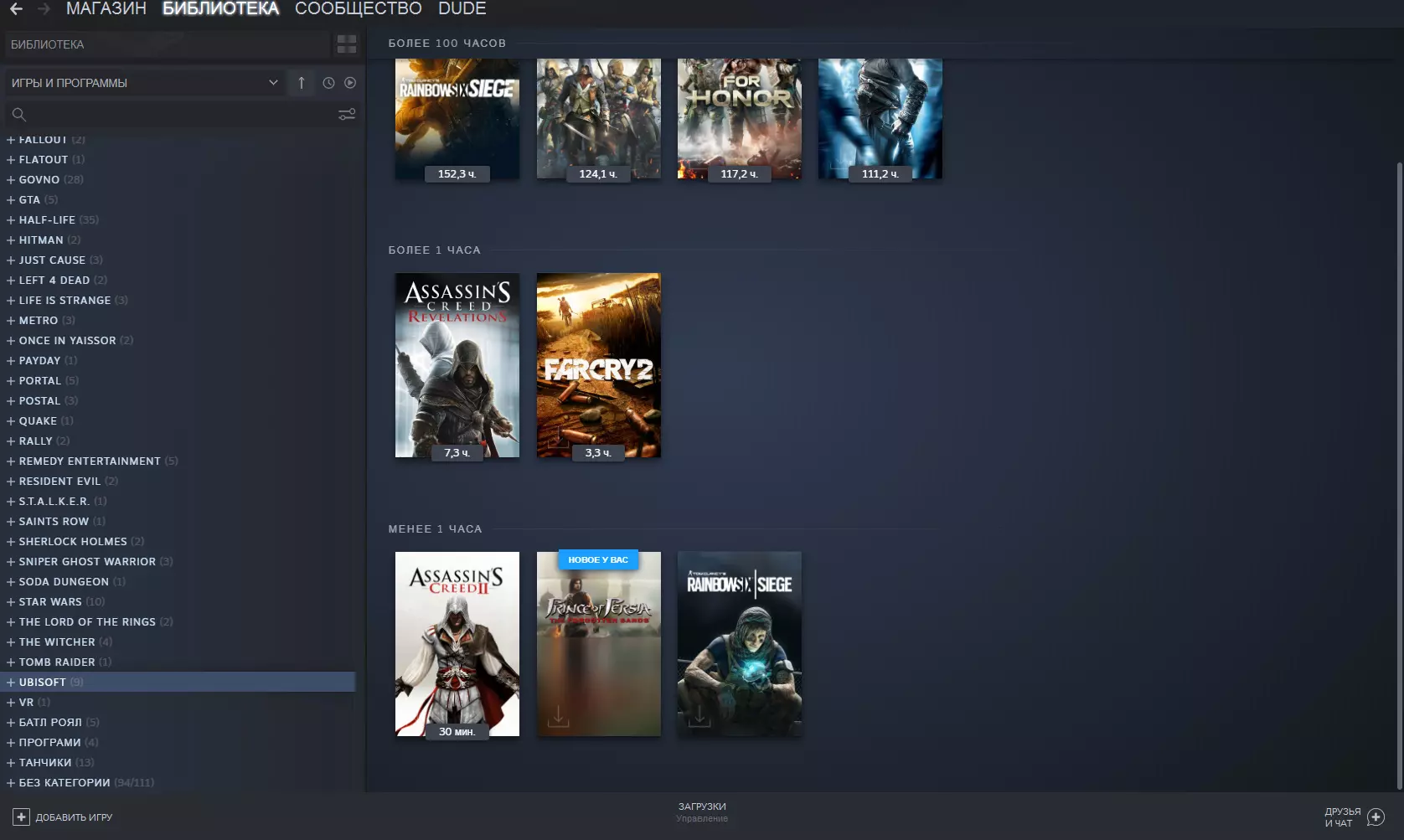Open the Far Cry 2 cover
Screen dimensions: 1404x840
click(598, 365)
